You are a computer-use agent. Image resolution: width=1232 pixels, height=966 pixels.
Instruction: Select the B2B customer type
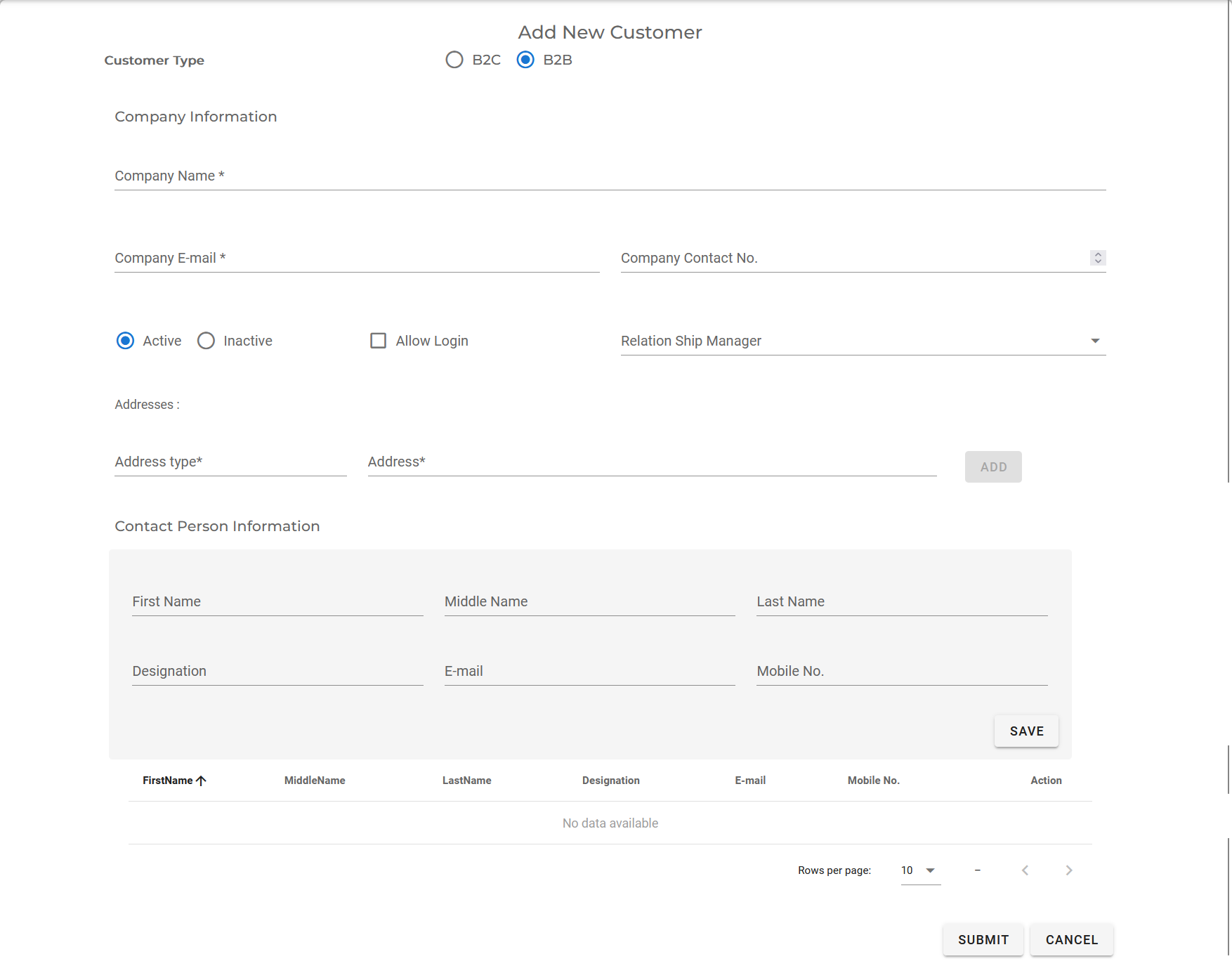pos(525,60)
